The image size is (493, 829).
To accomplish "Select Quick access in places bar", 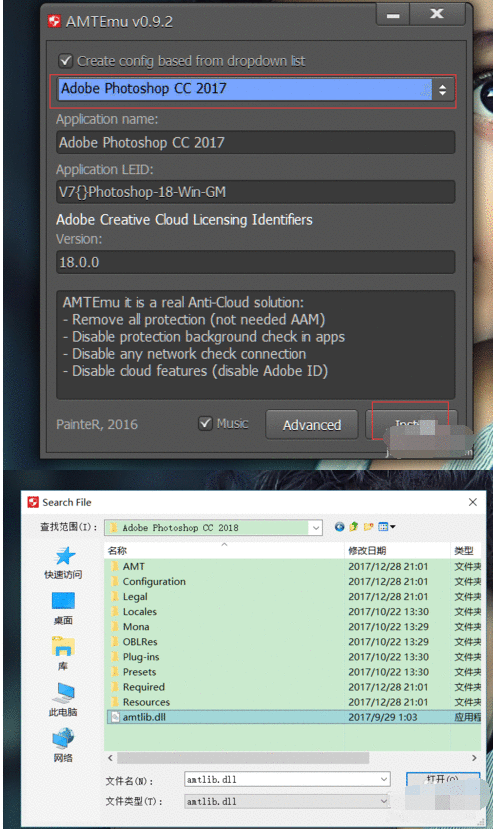I will [x=63, y=563].
